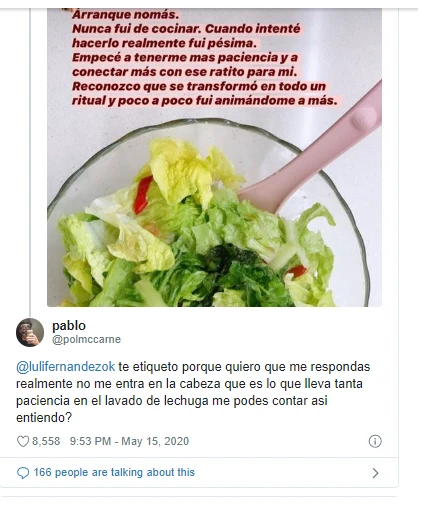Click the red pepper slice in the salad
This screenshot has height=507, width=421.
pyautogui.click(x=142, y=195)
